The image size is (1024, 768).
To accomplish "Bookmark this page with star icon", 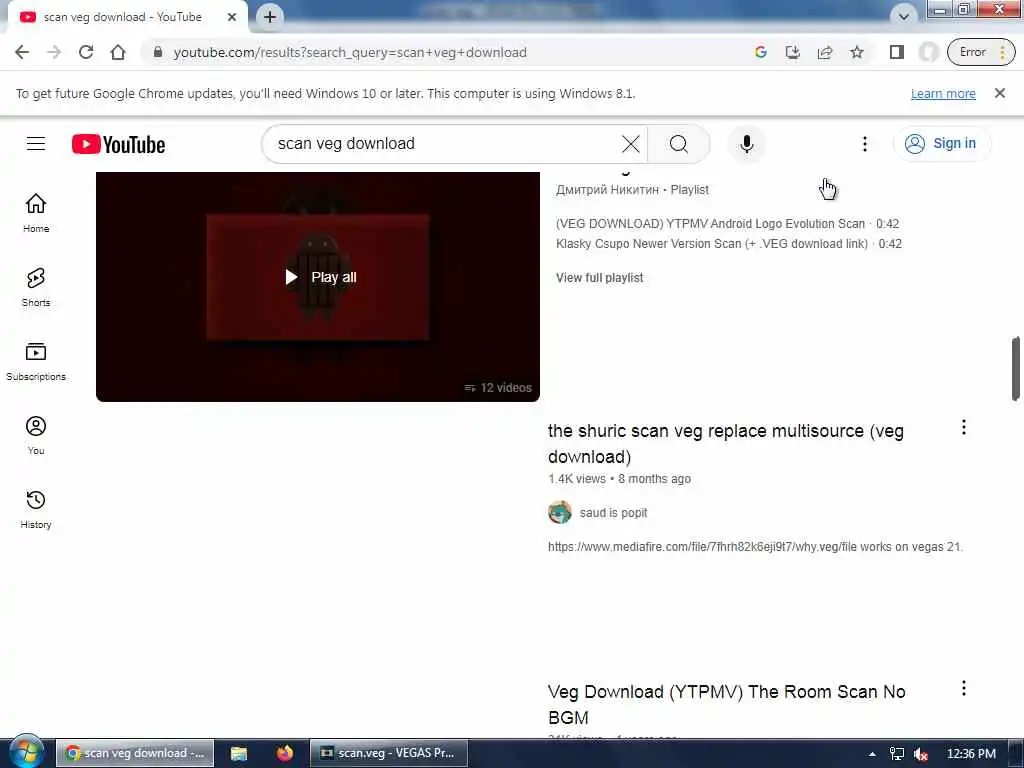I will (857, 52).
